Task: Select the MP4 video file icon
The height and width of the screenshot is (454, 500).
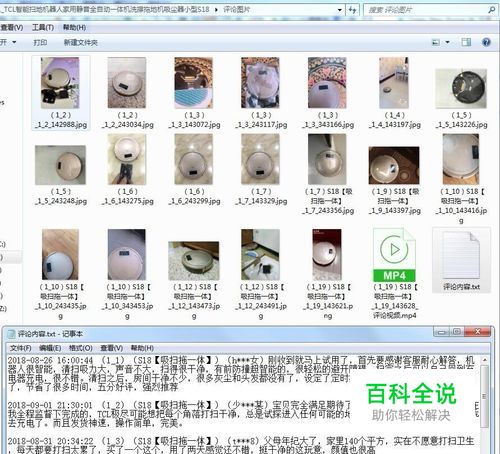Action: [x=394, y=255]
